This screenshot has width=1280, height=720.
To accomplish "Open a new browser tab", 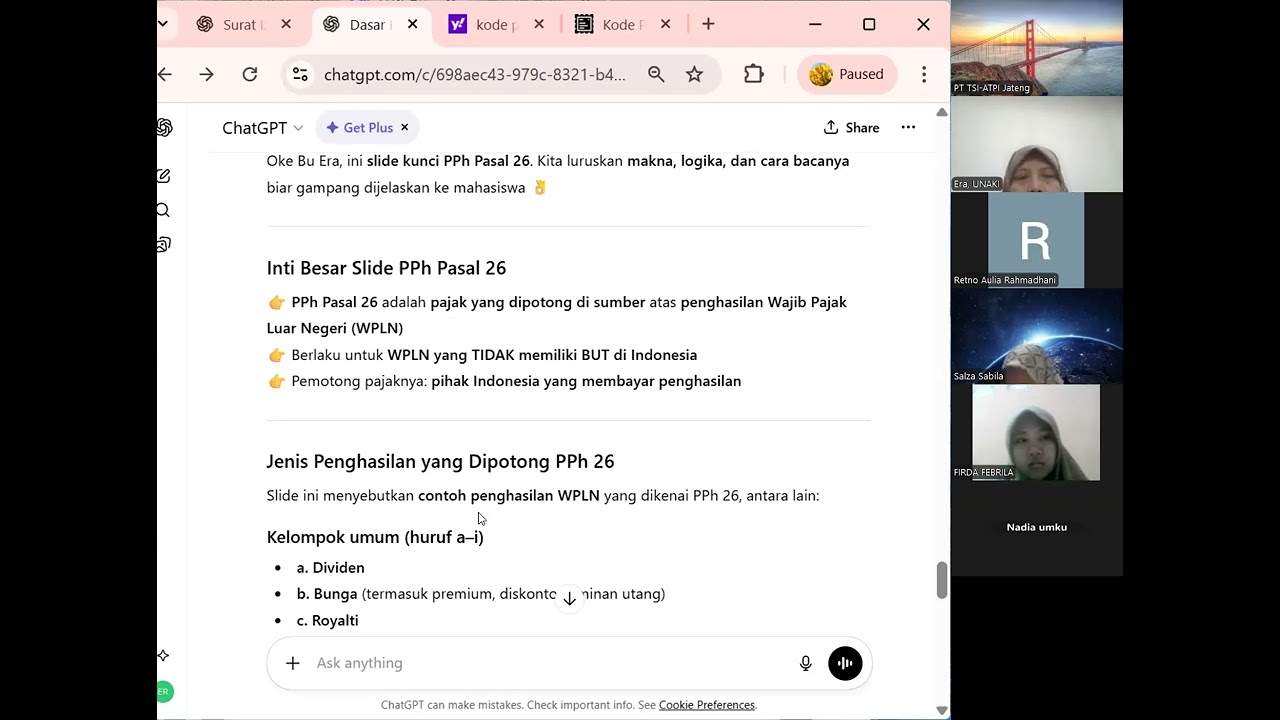I will [708, 24].
